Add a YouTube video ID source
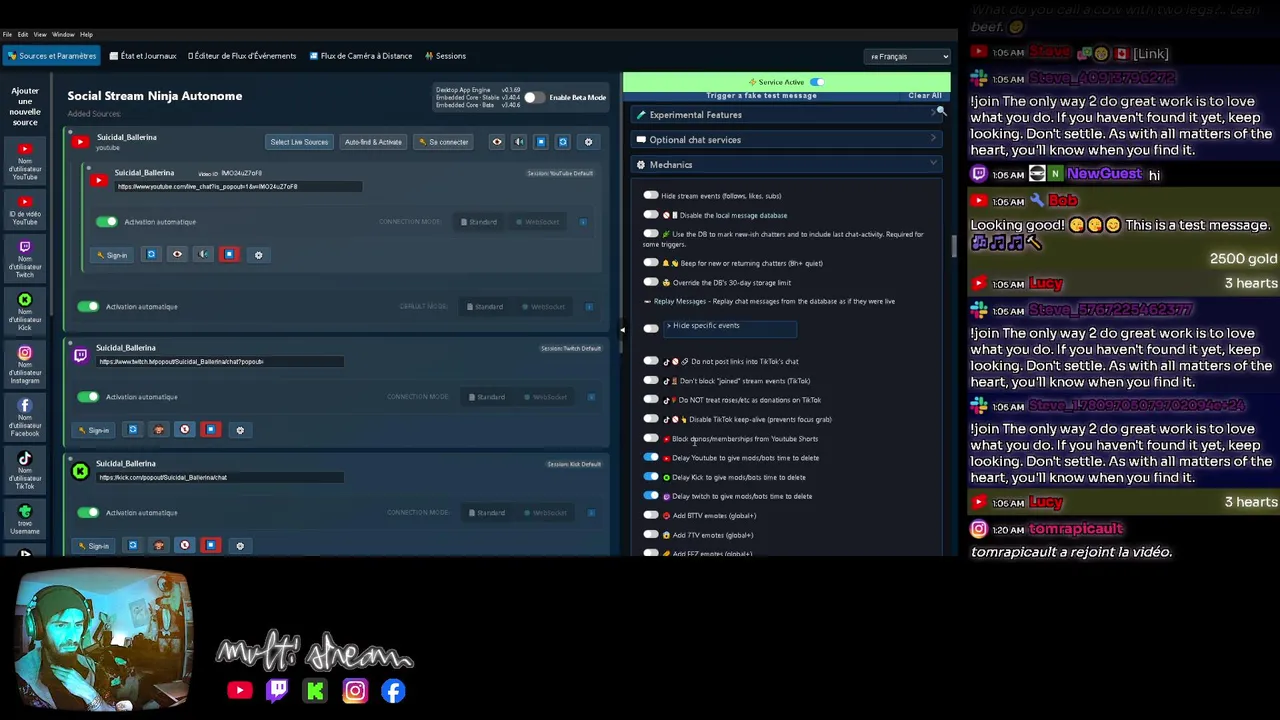1280x720 pixels. point(25,211)
